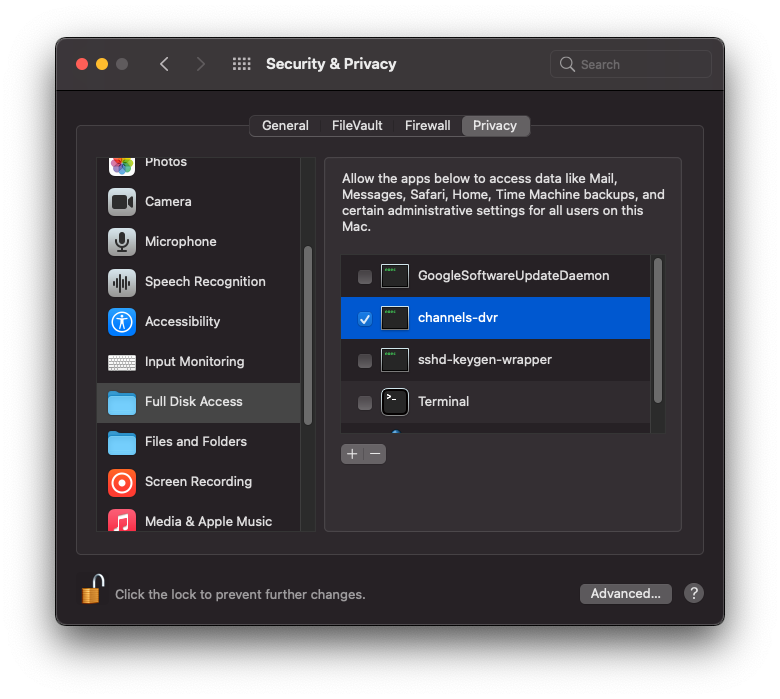Click the Camera icon in sidebar

click(122, 202)
